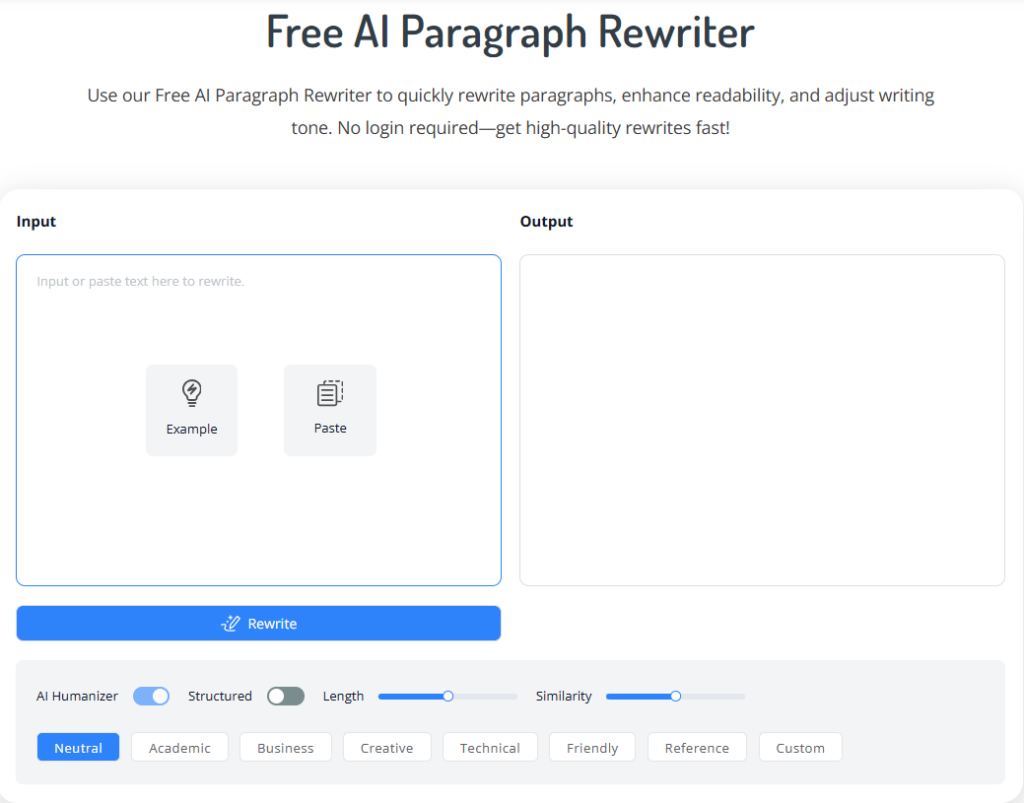
Task: Click the Rewrite button
Action: pos(258,623)
